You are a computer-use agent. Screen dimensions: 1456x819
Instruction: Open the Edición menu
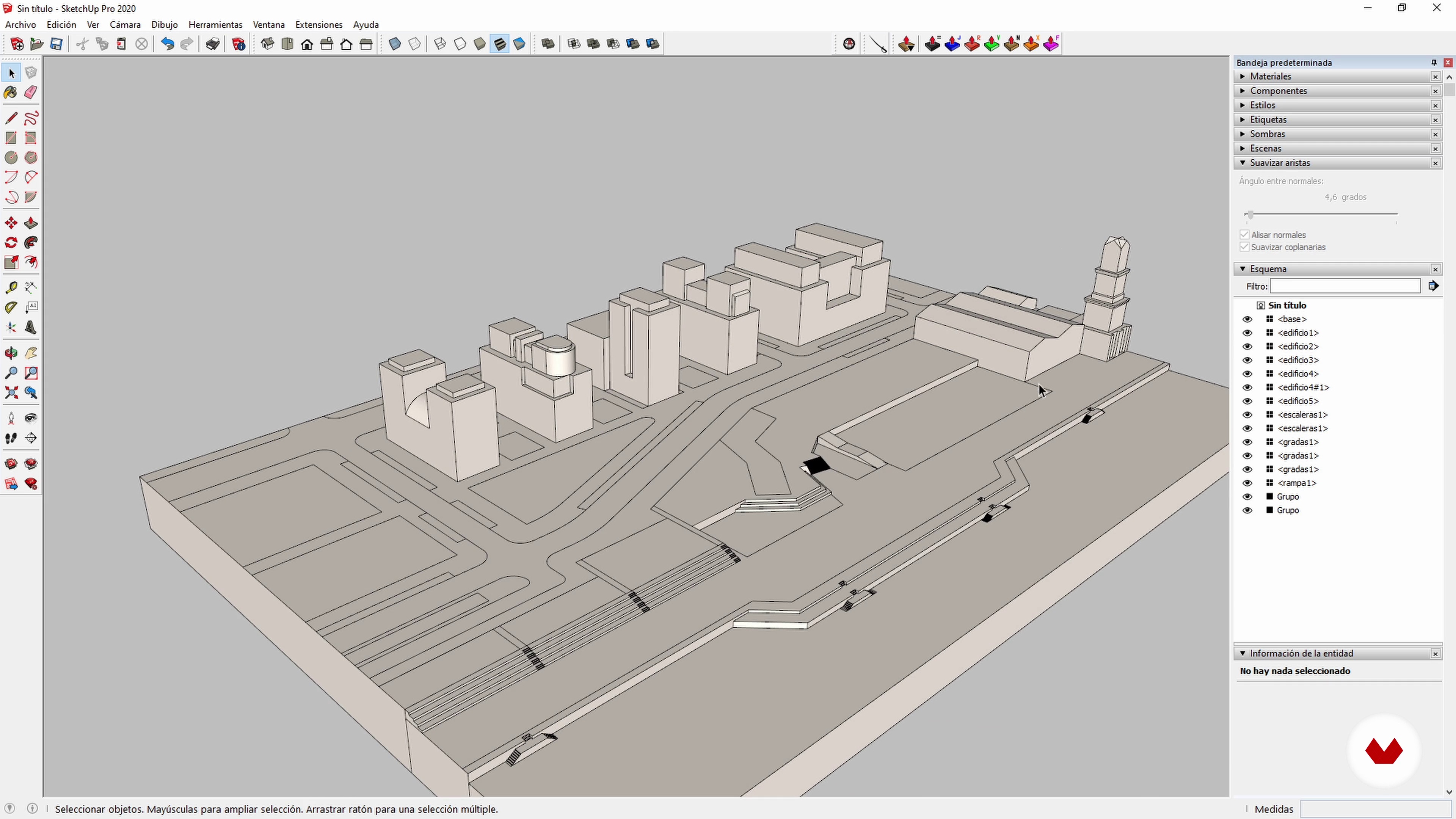pos(61,25)
